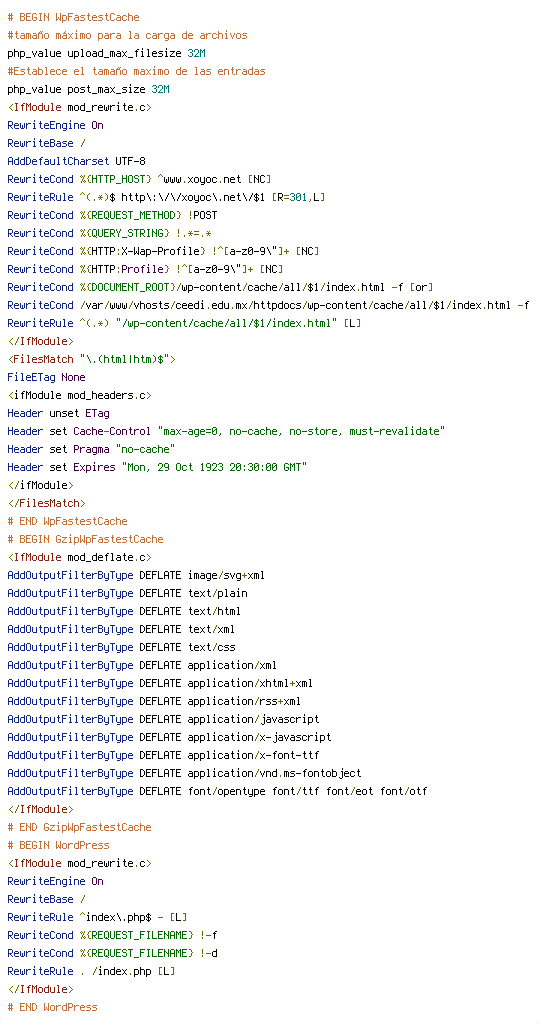The height and width of the screenshot is (1024, 538).
Task: Click the DEFLATE application/x-javascript line
Action: click(x=169, y=737)
